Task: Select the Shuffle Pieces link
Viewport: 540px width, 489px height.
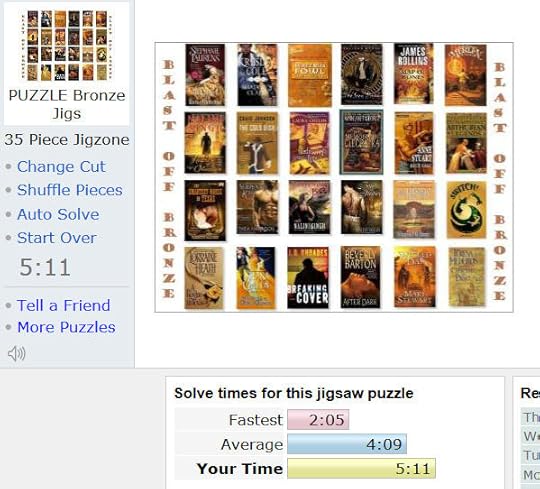Action: click(70, 190)
